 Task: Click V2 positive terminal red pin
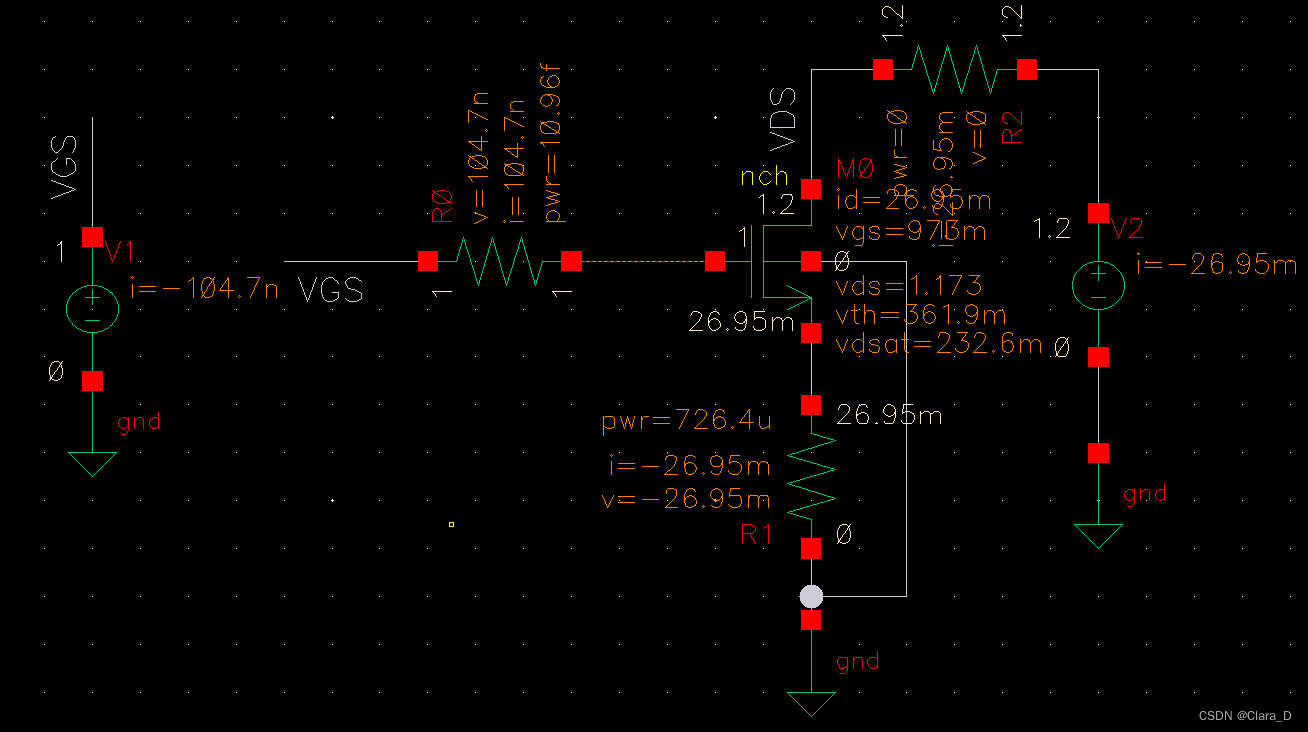pyautogui.click(x=1098, y=213)
